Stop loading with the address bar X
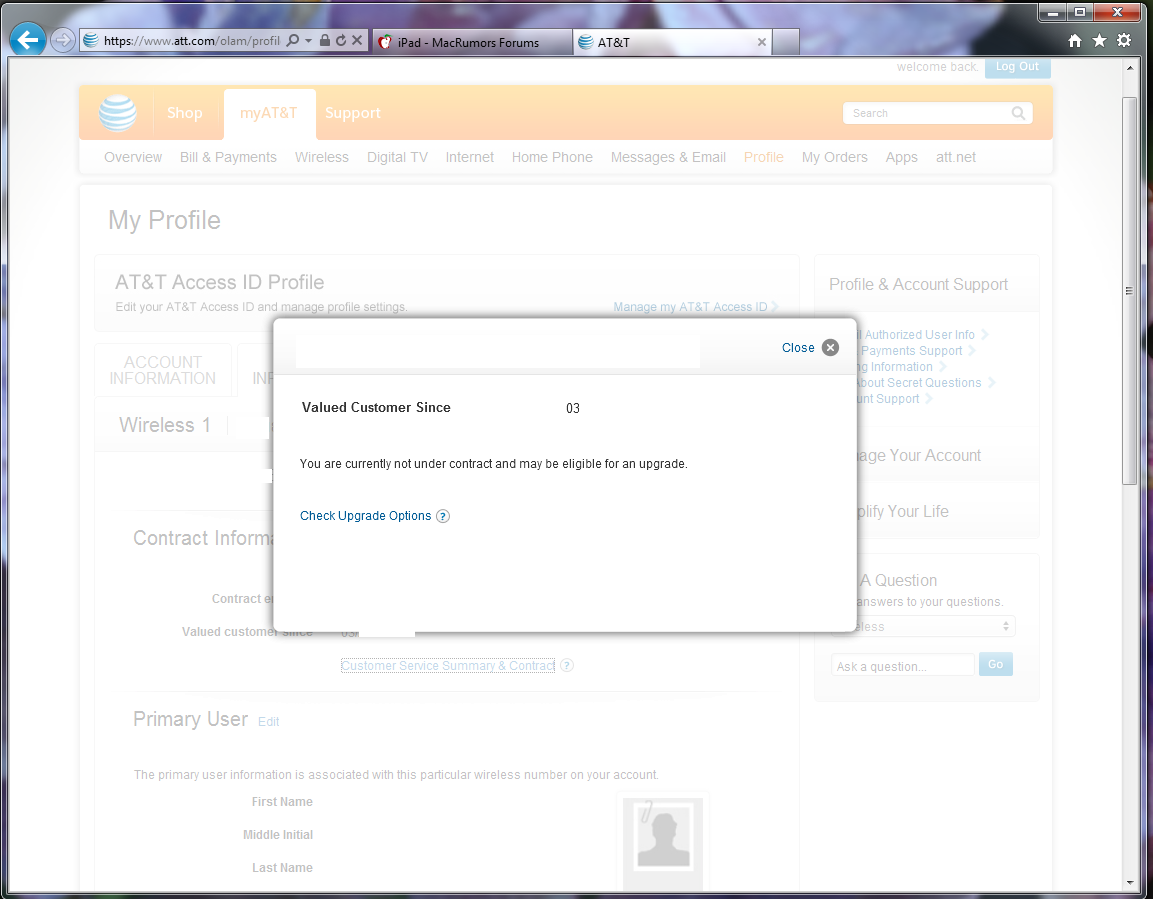Image resolution: width=1153 pixels, height=899 pixels. (x=357, y=40)
